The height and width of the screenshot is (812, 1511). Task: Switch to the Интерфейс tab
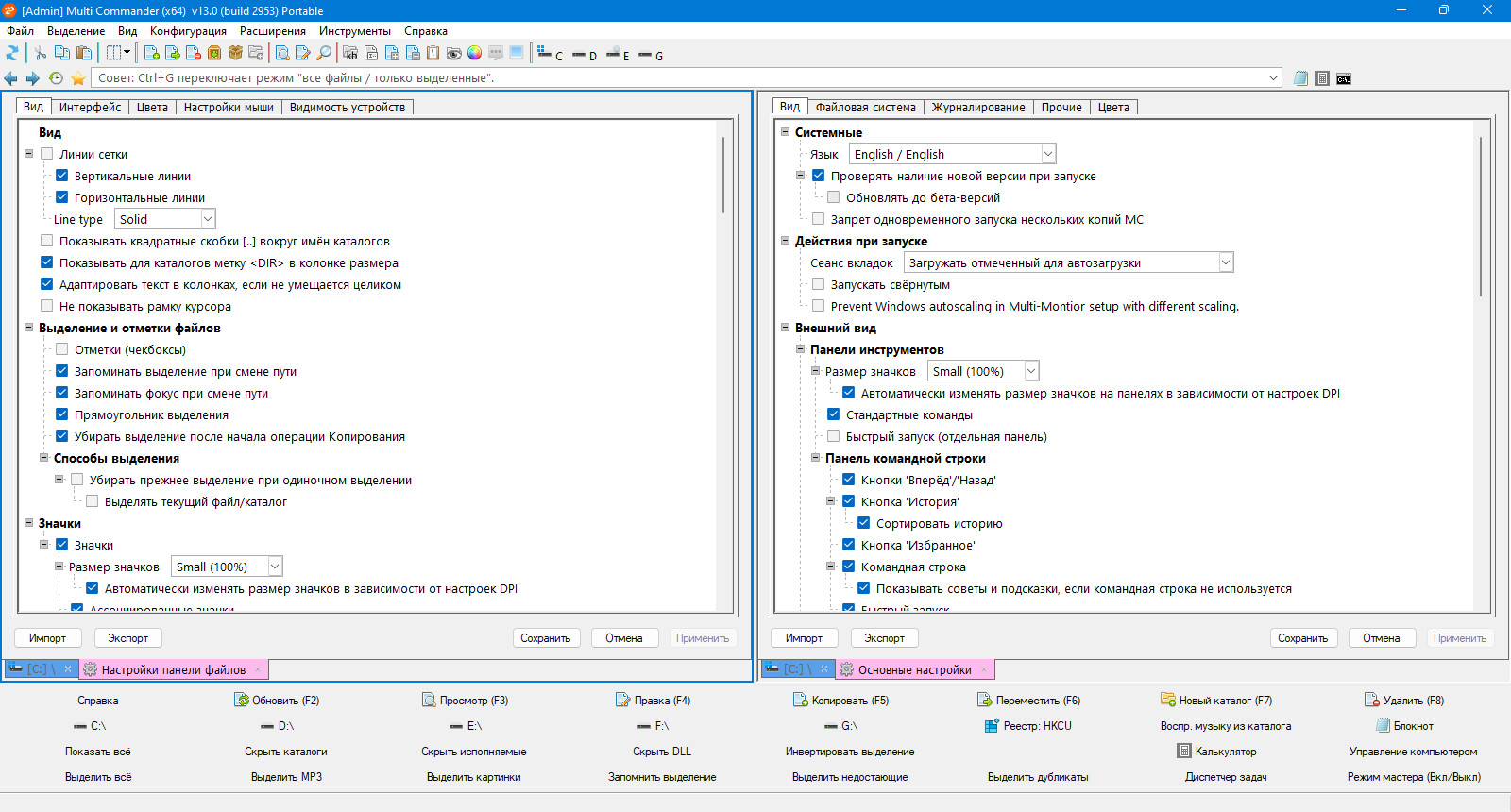[x=90, y=107]
